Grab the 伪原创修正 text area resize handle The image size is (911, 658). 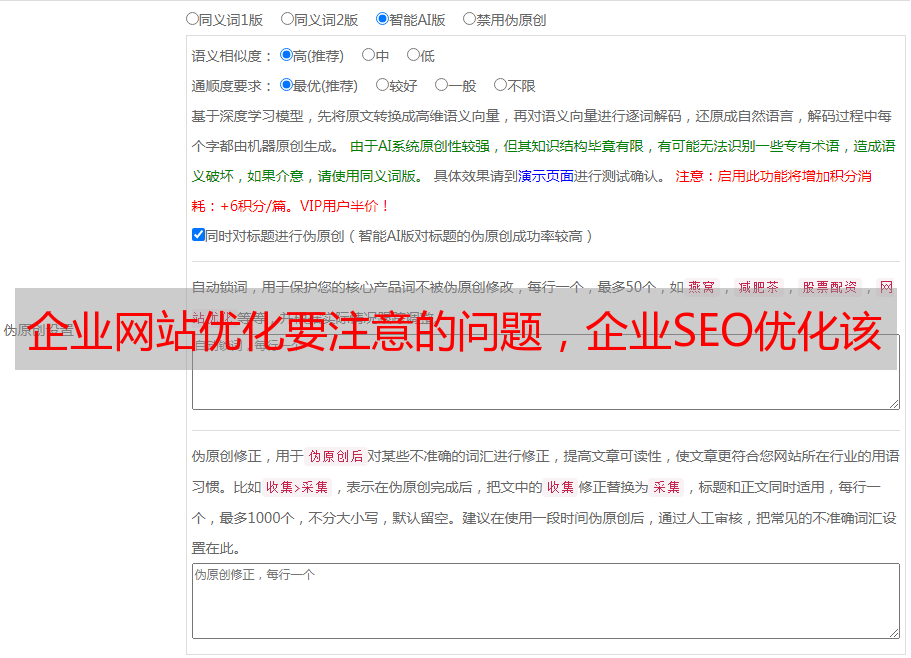[893, 632]
